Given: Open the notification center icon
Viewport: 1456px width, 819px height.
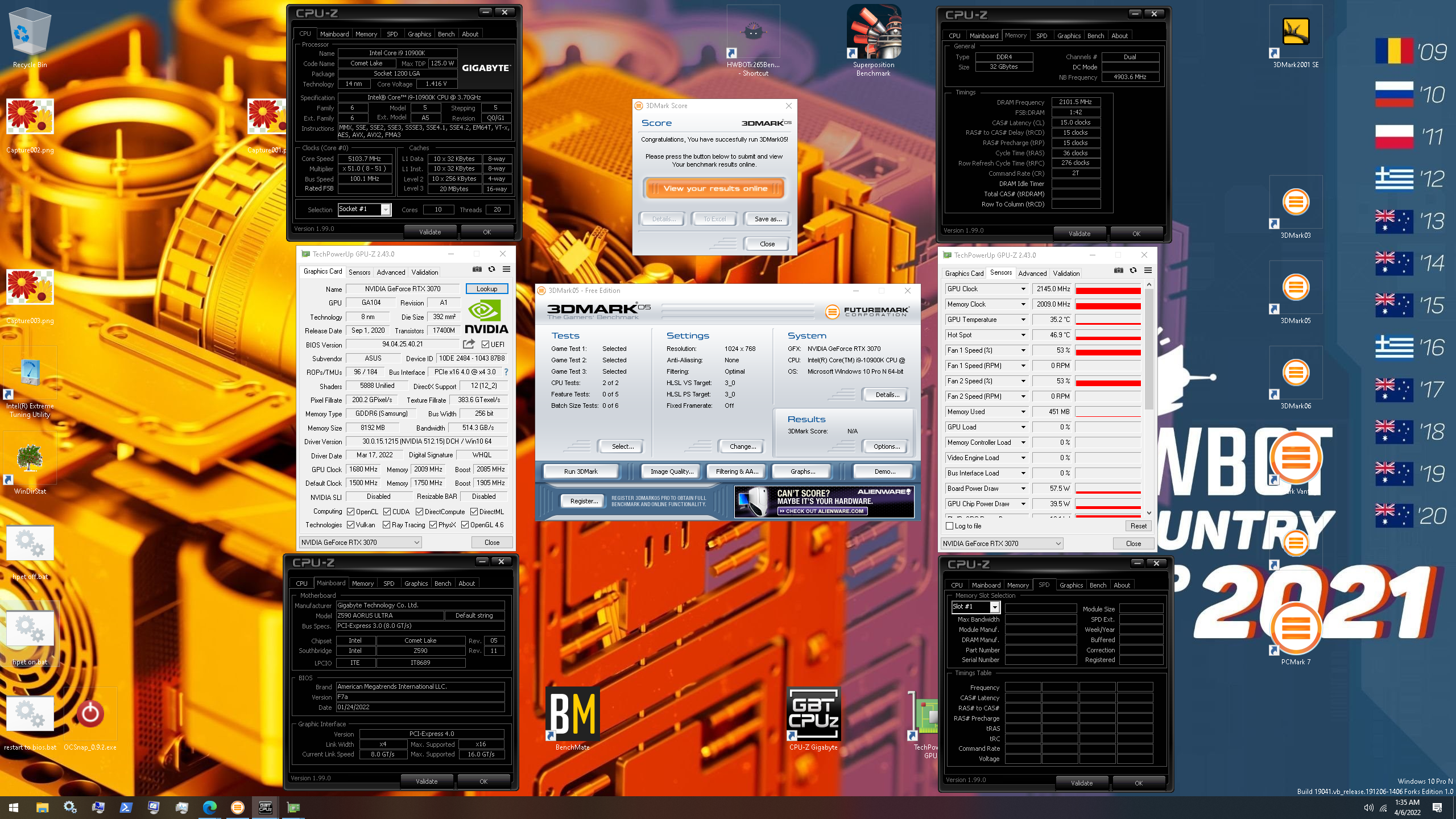Looking at the screenshot, I should point(1437,808).
